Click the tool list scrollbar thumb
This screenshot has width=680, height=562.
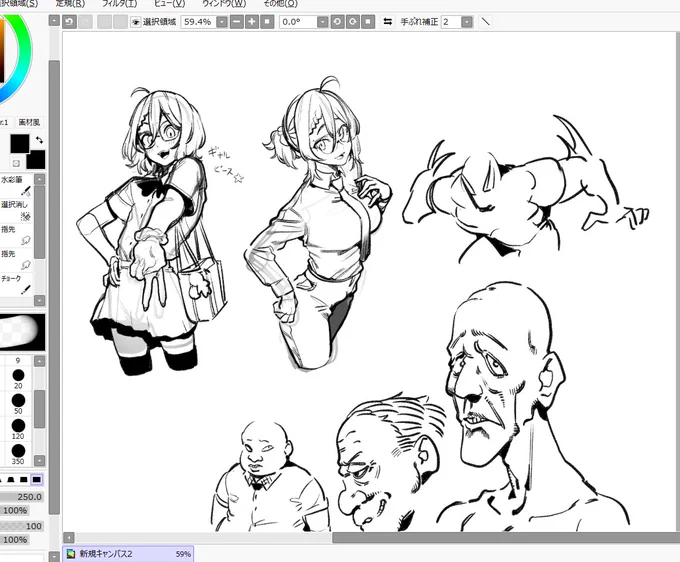pyautogui.click(x=39, y=222)
